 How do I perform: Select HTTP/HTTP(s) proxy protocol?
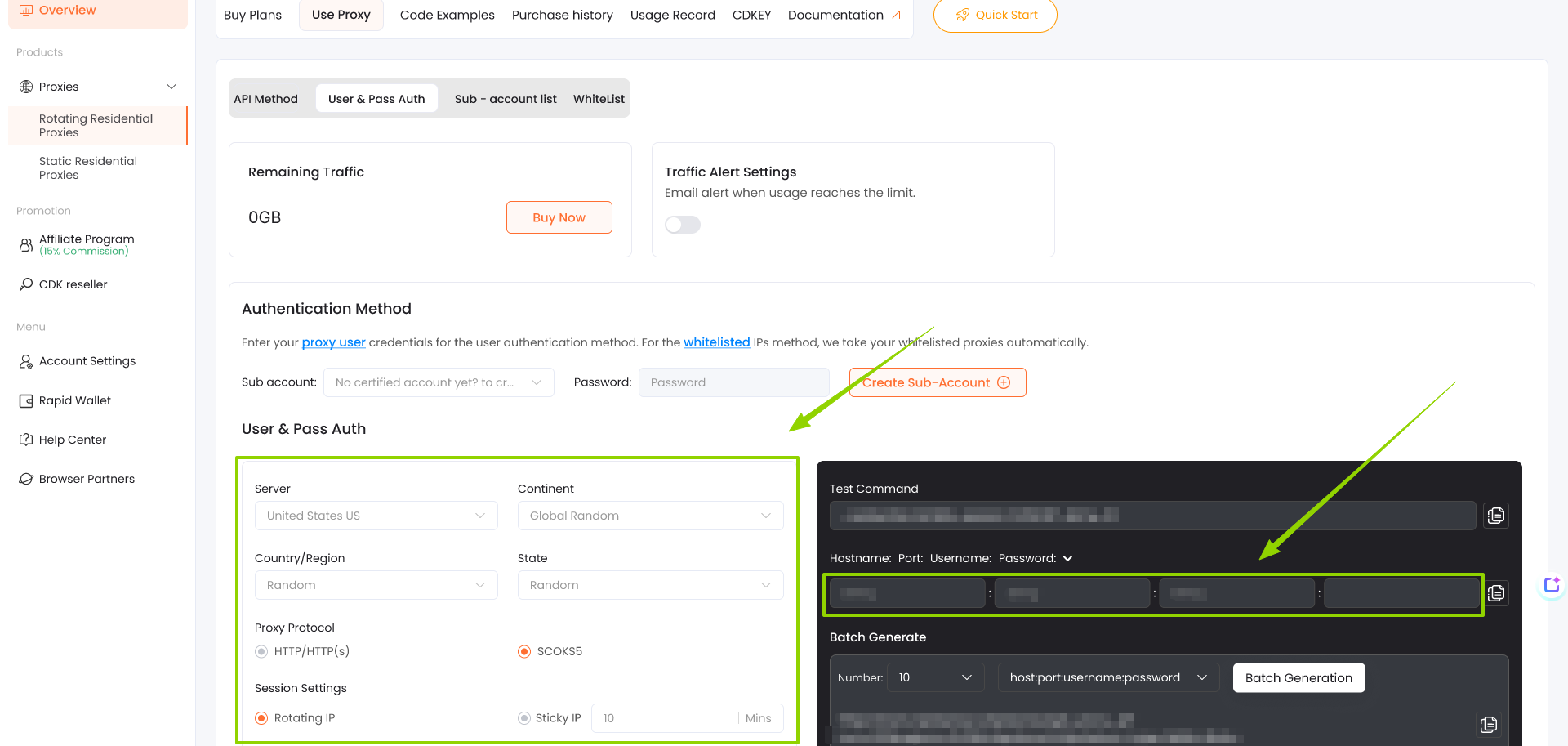tap(261, 651)
